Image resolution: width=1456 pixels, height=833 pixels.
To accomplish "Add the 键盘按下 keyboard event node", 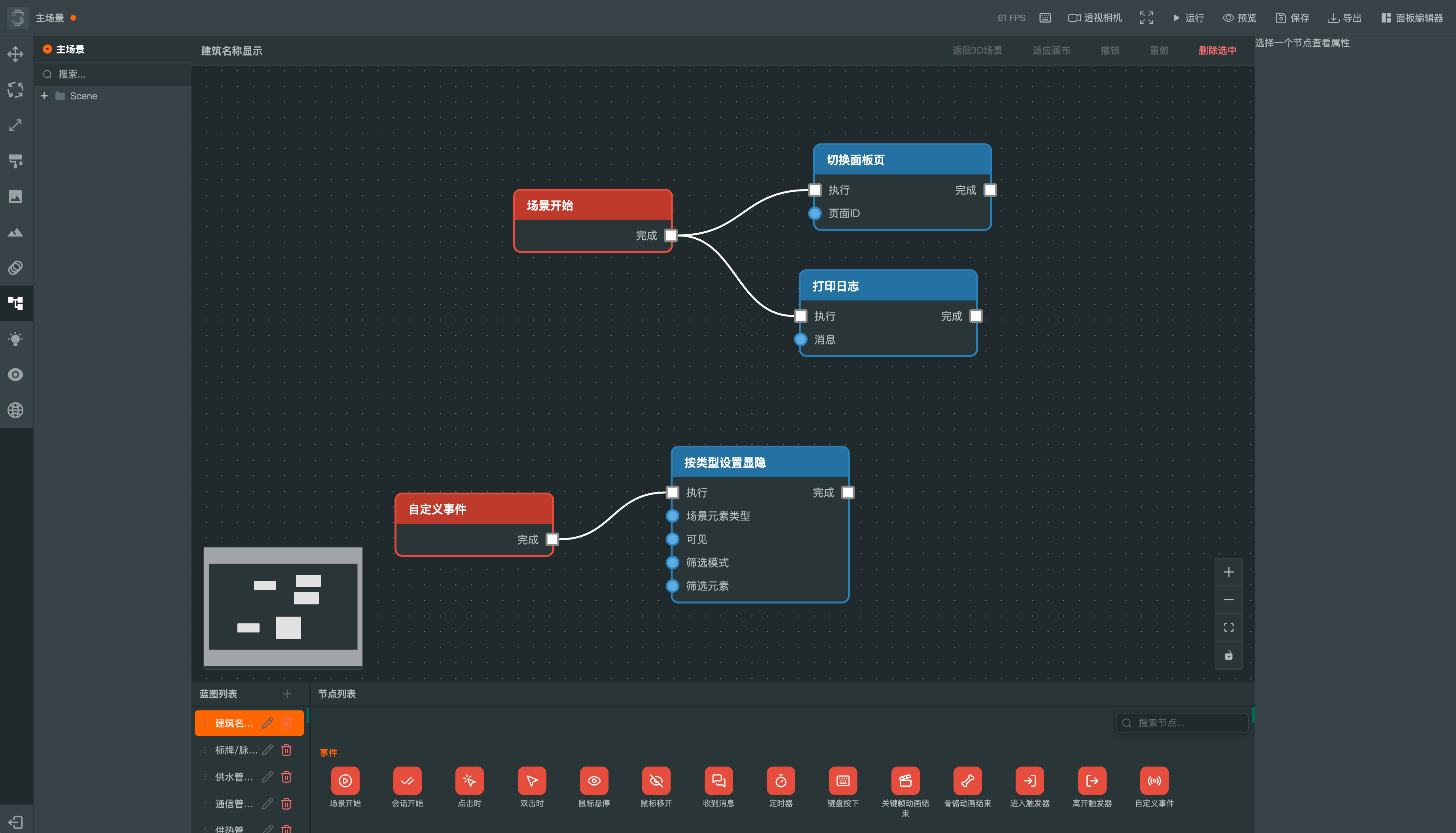I will [843, 787].
